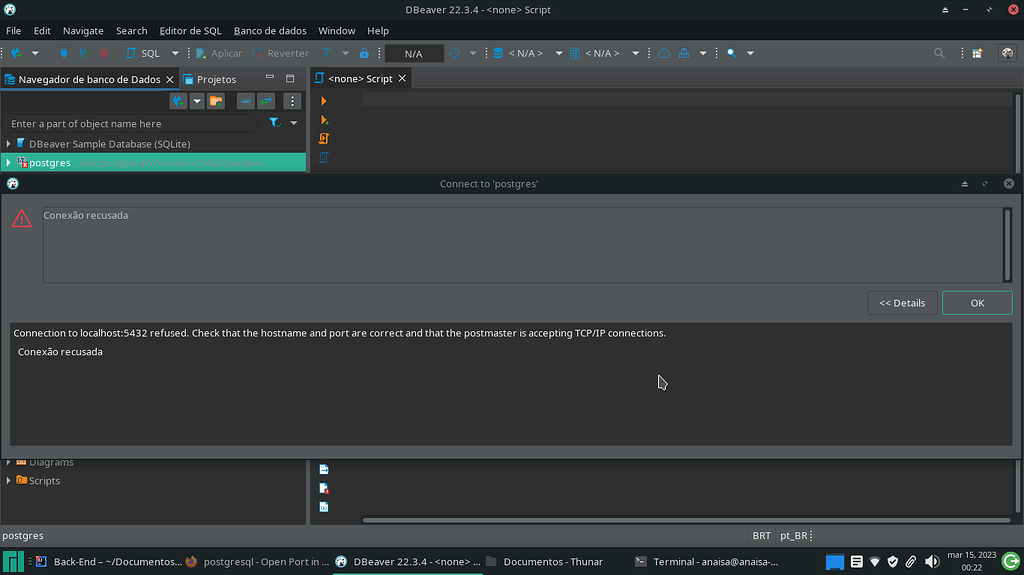This screenshot has height=575, width=1024.
Task: Click the OK button in error dialog
Action: [976, 303]
